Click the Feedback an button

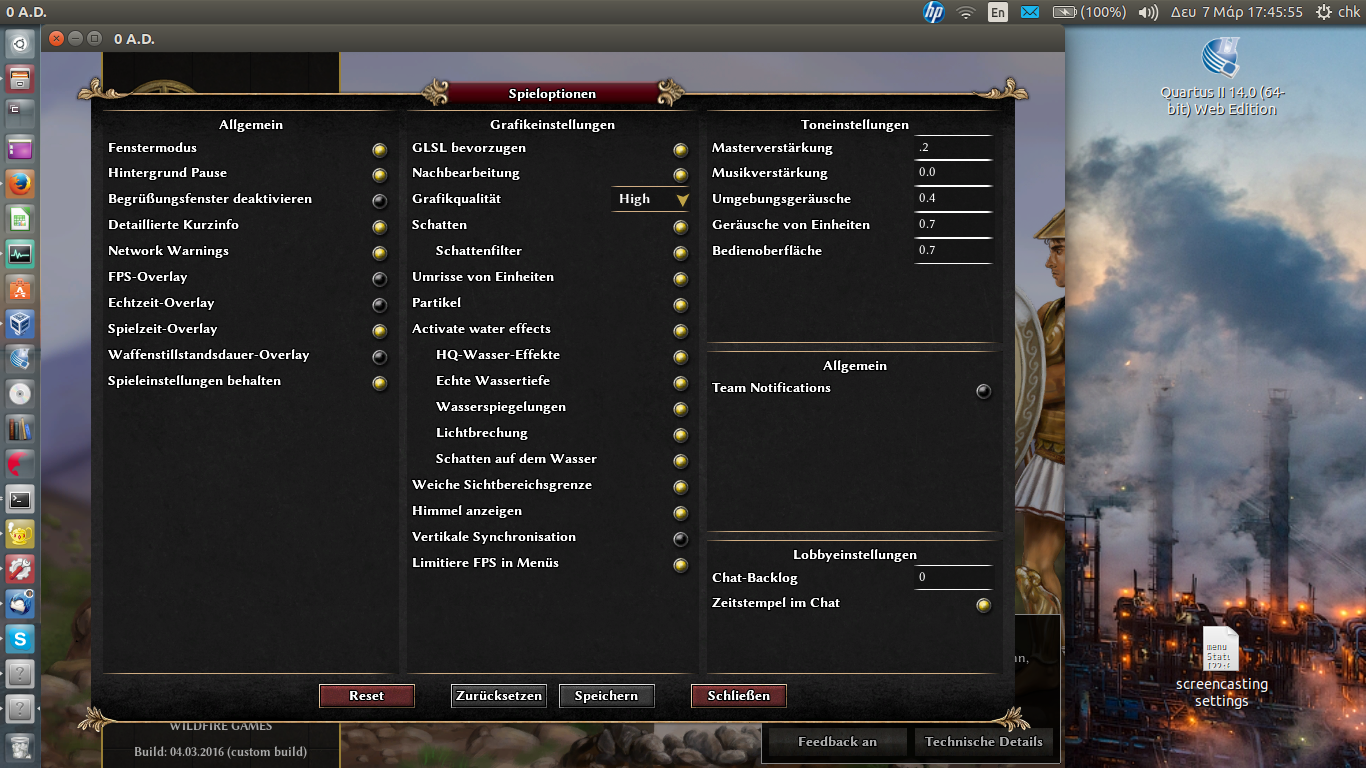(x=837, y=742)
